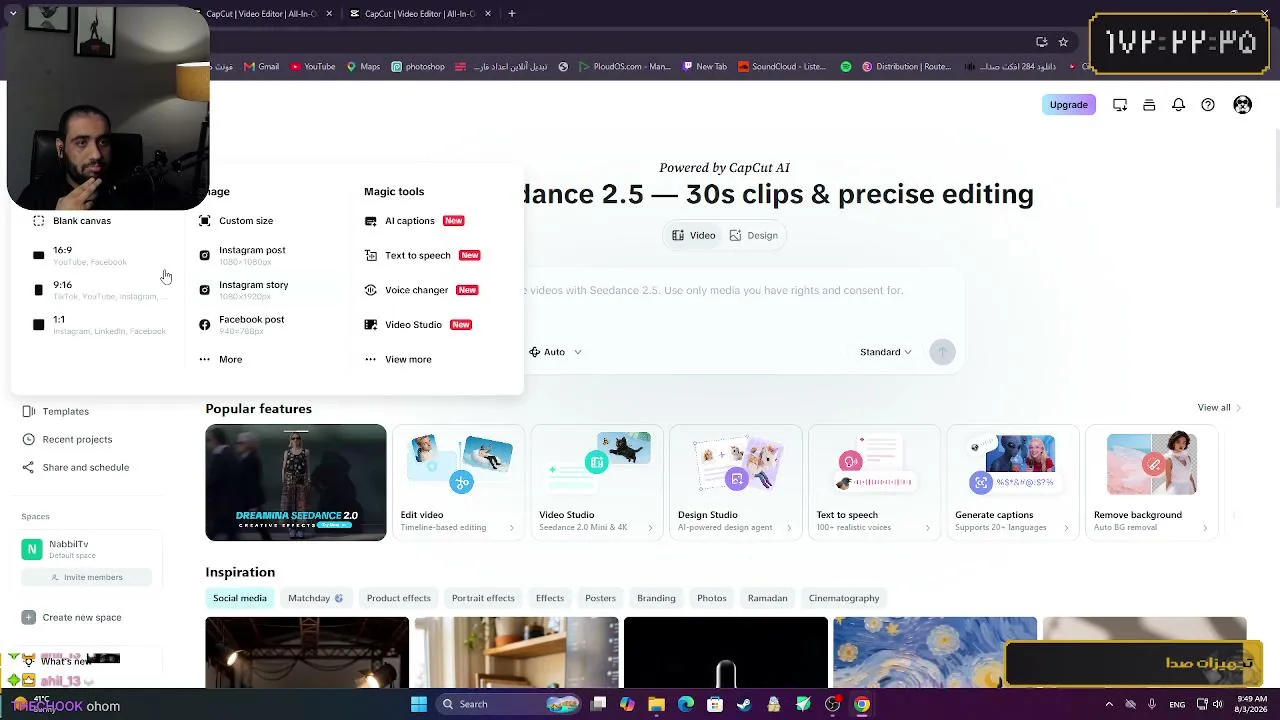This screenshot has width=1280, height=720.
Task: Click the Facebook logo icon
Action: 205,325
